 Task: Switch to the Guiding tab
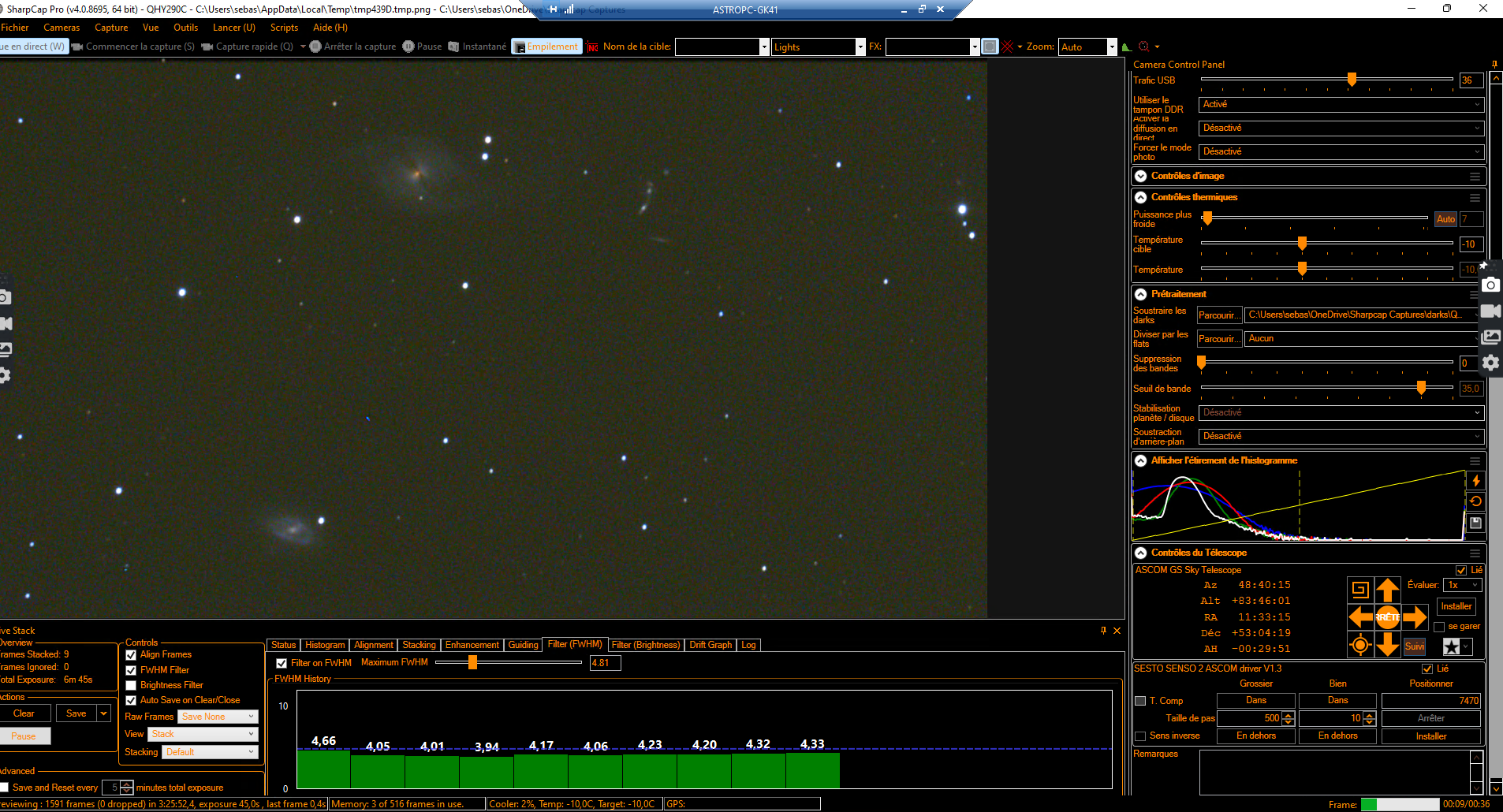(x=523, y=645)
